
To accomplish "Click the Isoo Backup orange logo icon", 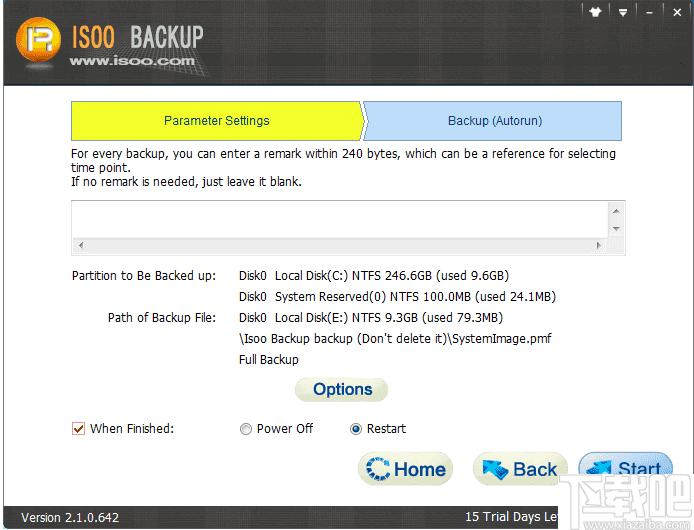I will click(39, 40).
